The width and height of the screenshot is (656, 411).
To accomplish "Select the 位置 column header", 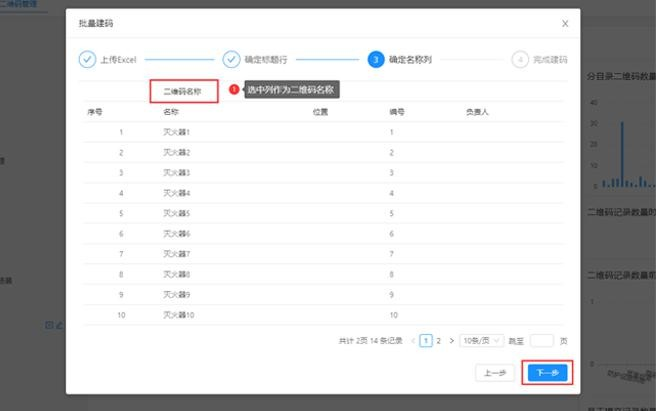I will (x=320, y=112).
